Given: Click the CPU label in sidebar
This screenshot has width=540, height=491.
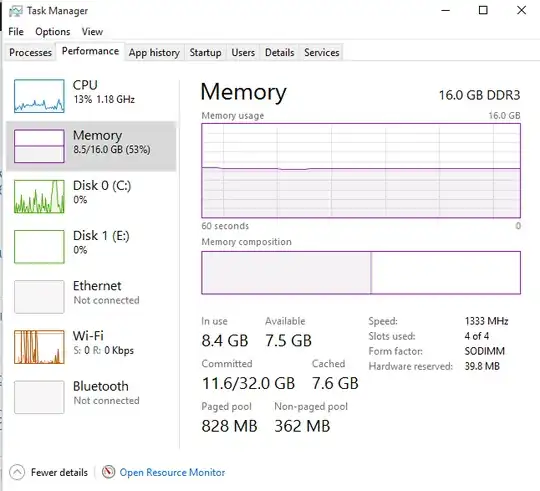Looking at the screenshot, I should [x=85, y=85].
